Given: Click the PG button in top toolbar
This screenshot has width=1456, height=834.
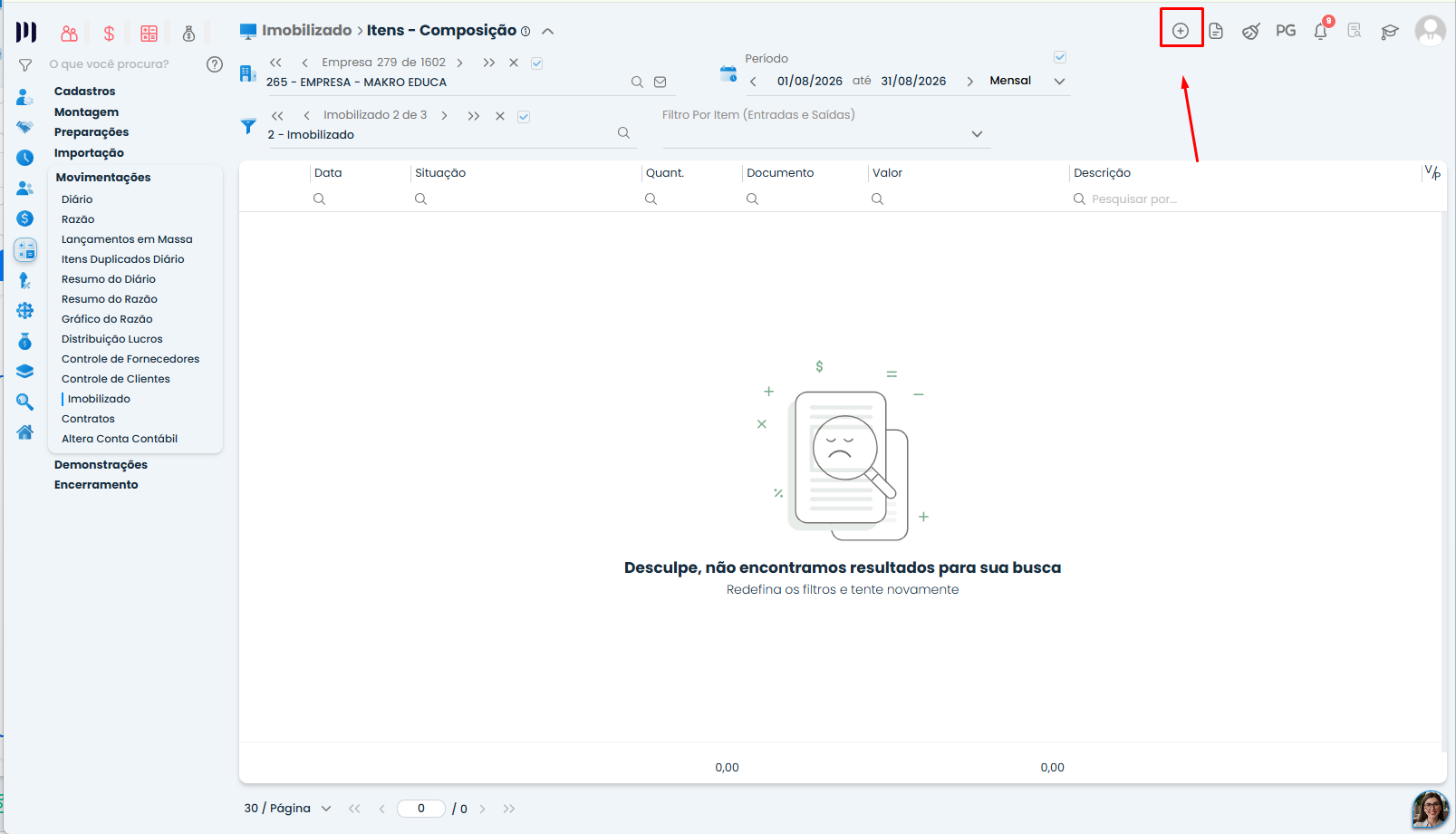Looking at the screenshot, I should coord(1286,31).
